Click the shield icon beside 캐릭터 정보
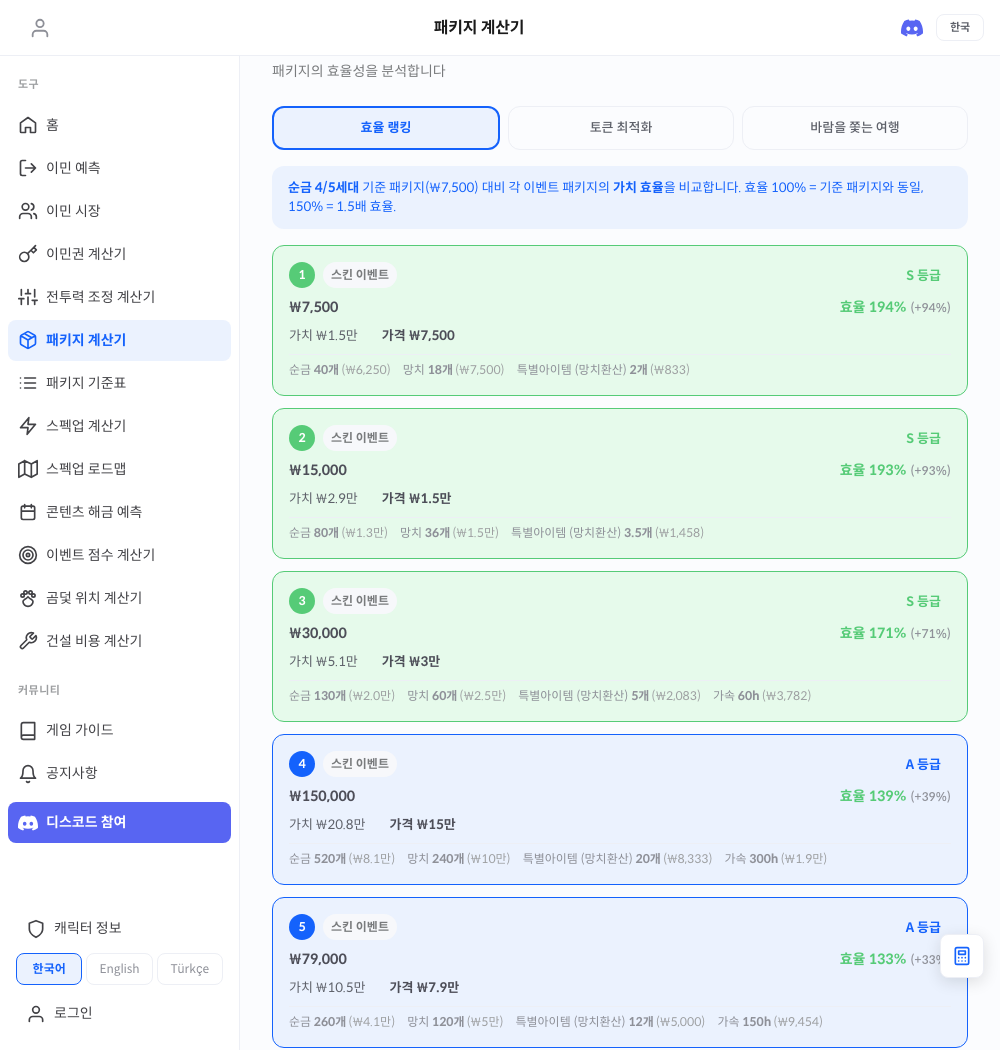The image size is (1000, 1050). 35,928
